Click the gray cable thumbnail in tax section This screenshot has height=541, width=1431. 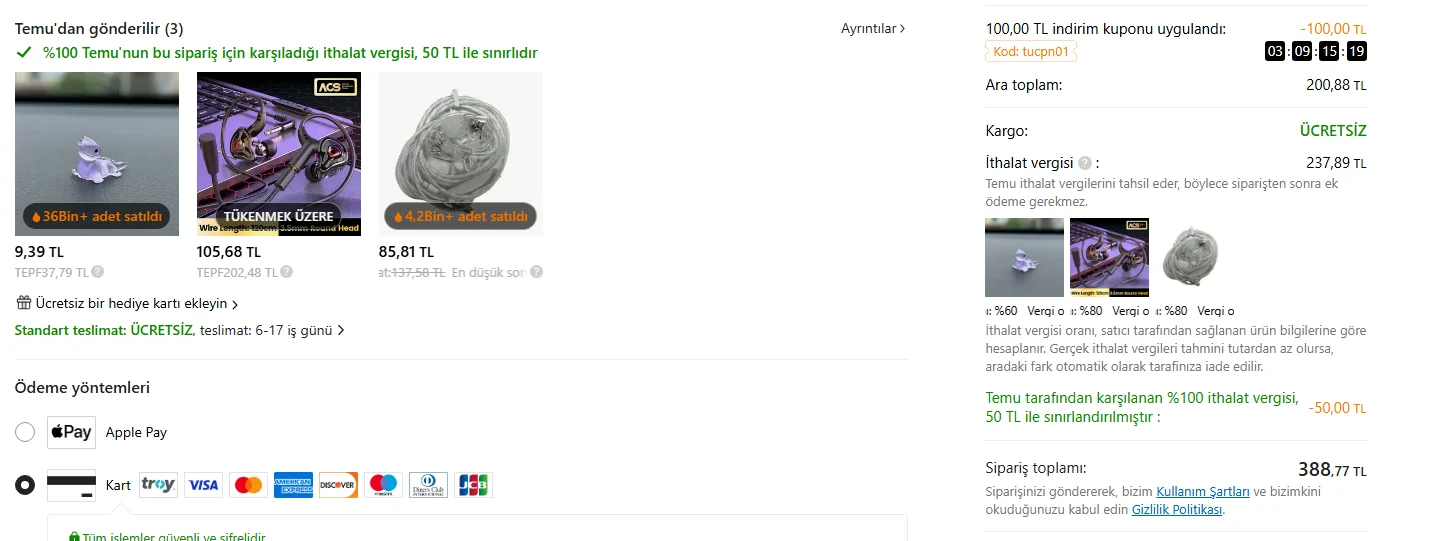click(1194, 257)
